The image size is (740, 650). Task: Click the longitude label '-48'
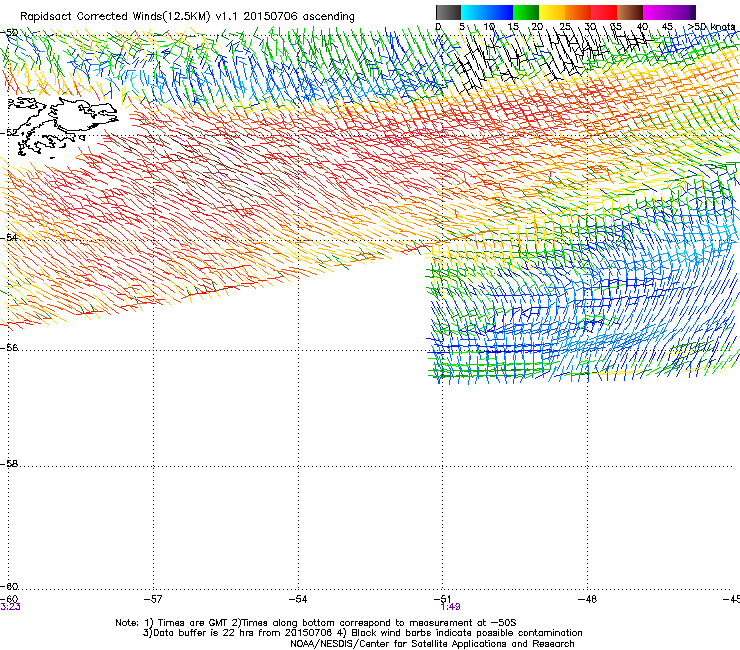pyautogui.click(x=587, y=599)
